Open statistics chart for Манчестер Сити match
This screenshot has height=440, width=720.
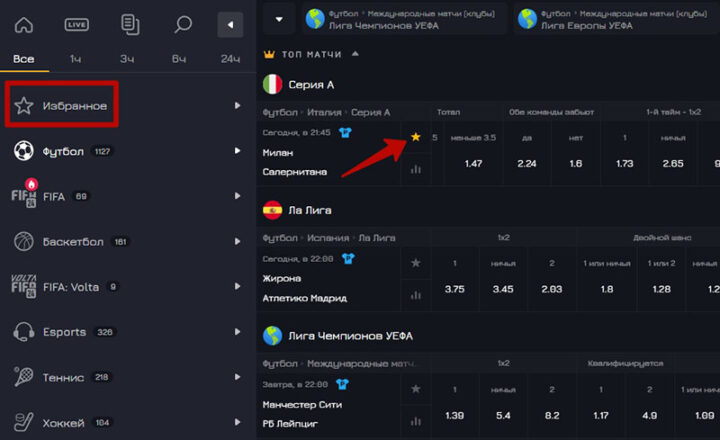pos(416,421)
